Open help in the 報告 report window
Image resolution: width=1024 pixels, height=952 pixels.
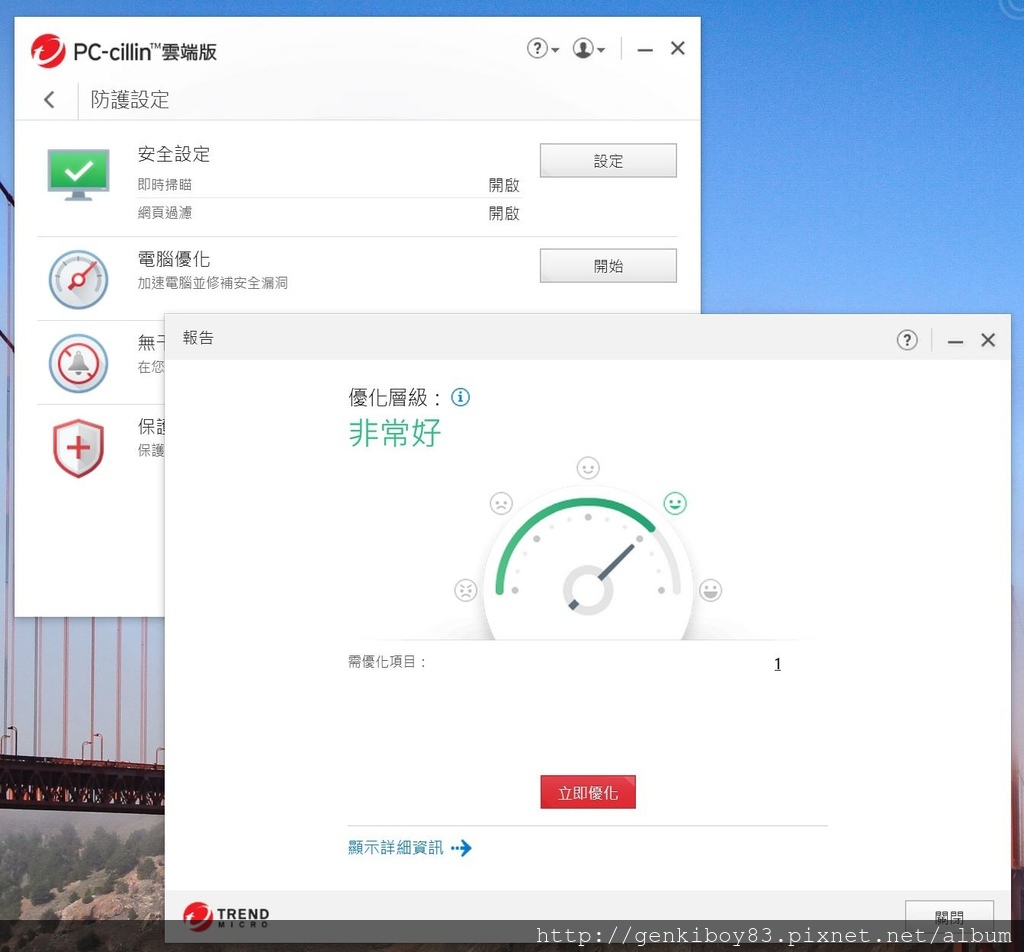[907, 340]
